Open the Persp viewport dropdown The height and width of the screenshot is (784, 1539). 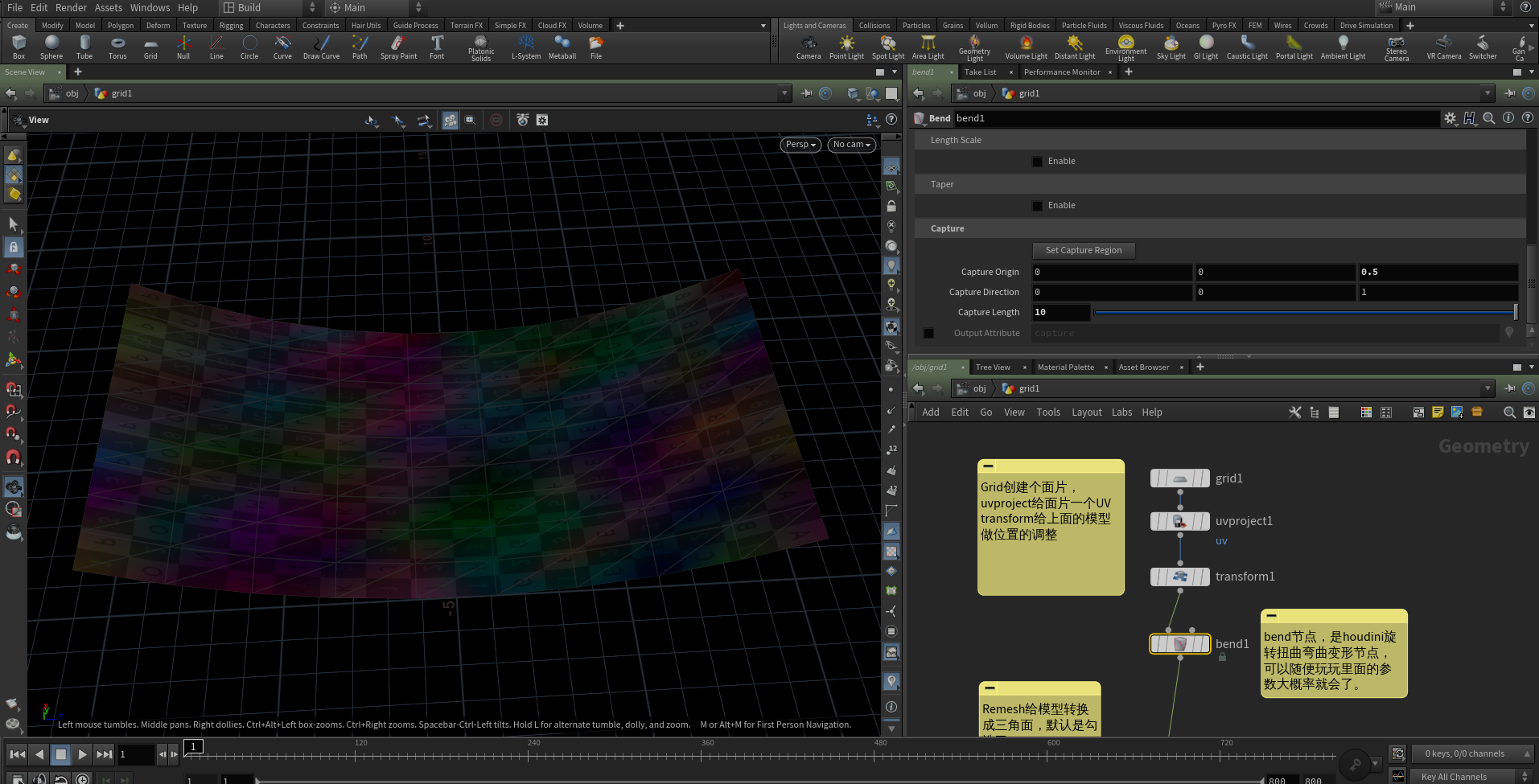(800, 145)
